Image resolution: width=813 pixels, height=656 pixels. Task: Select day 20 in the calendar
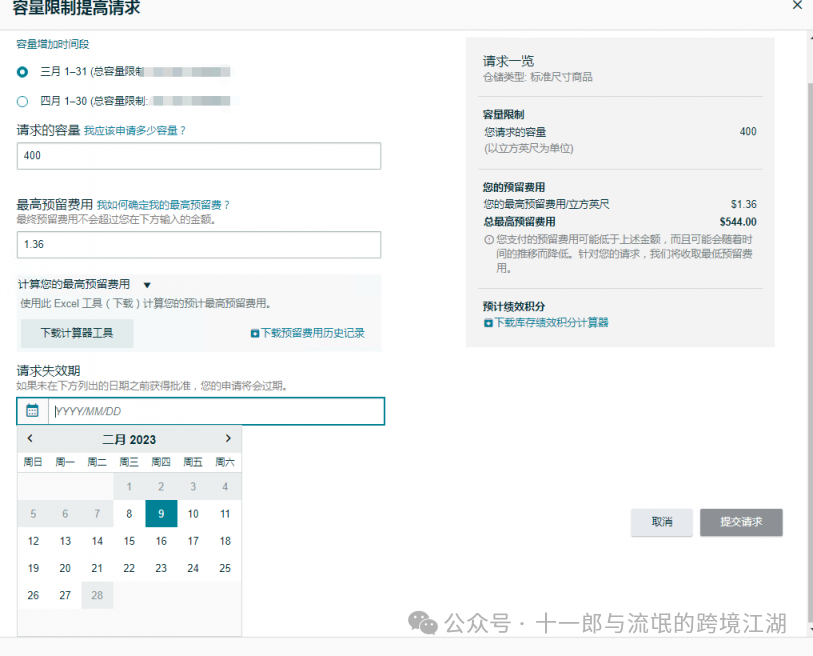(x=65, y=568)
